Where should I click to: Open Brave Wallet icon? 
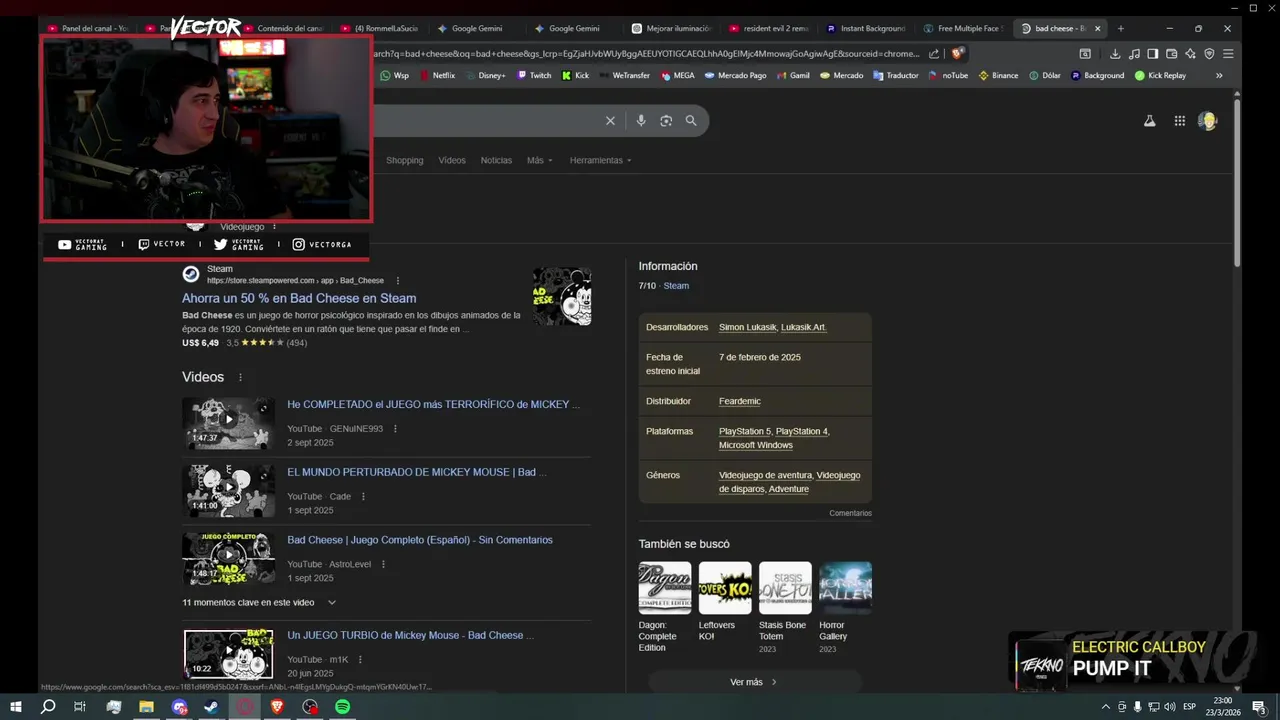coord(1172,53)
